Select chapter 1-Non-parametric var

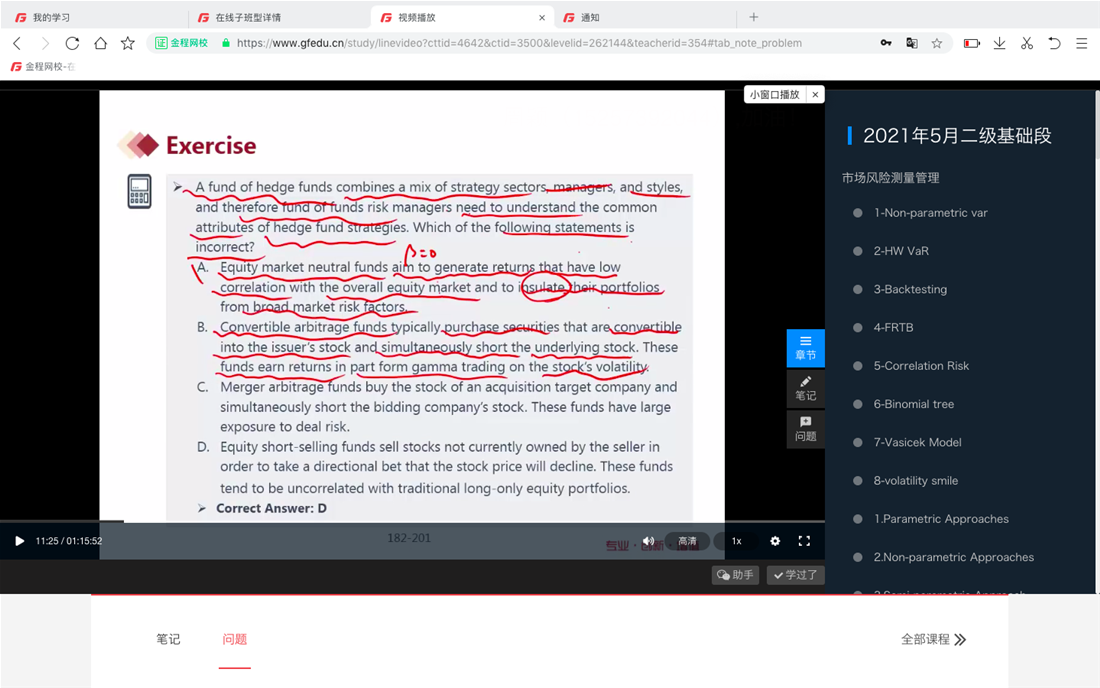click(930, 213)
